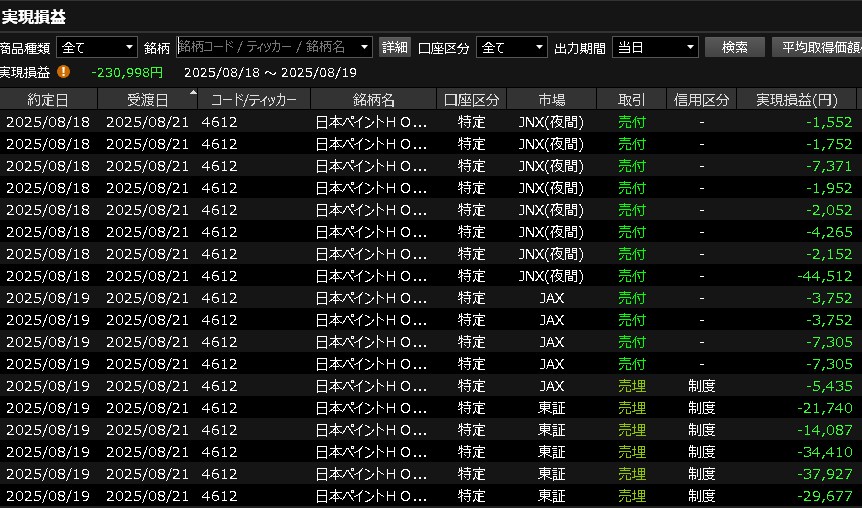Click the sort arrow on 受渡日 column
862x508 pixels.
193,93
